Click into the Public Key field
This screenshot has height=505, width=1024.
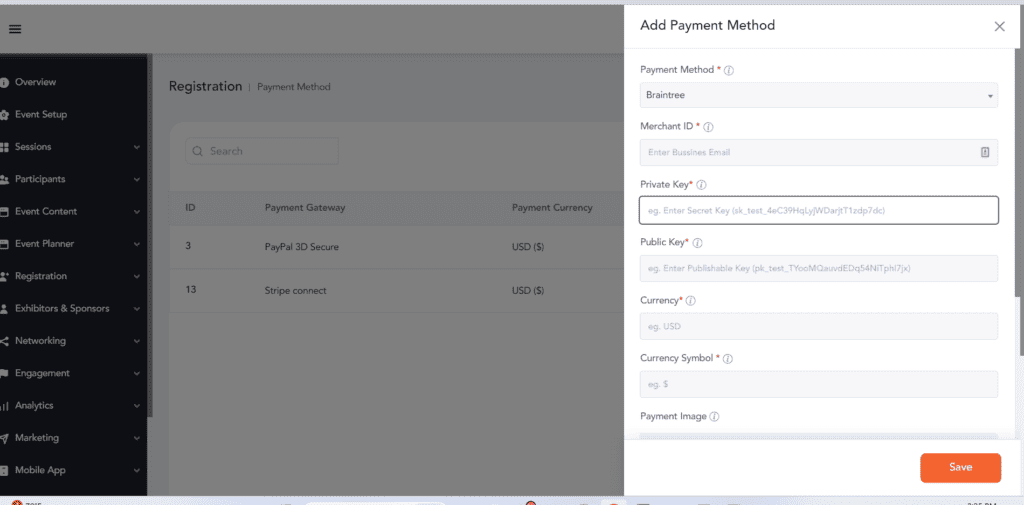pos(818,269)
